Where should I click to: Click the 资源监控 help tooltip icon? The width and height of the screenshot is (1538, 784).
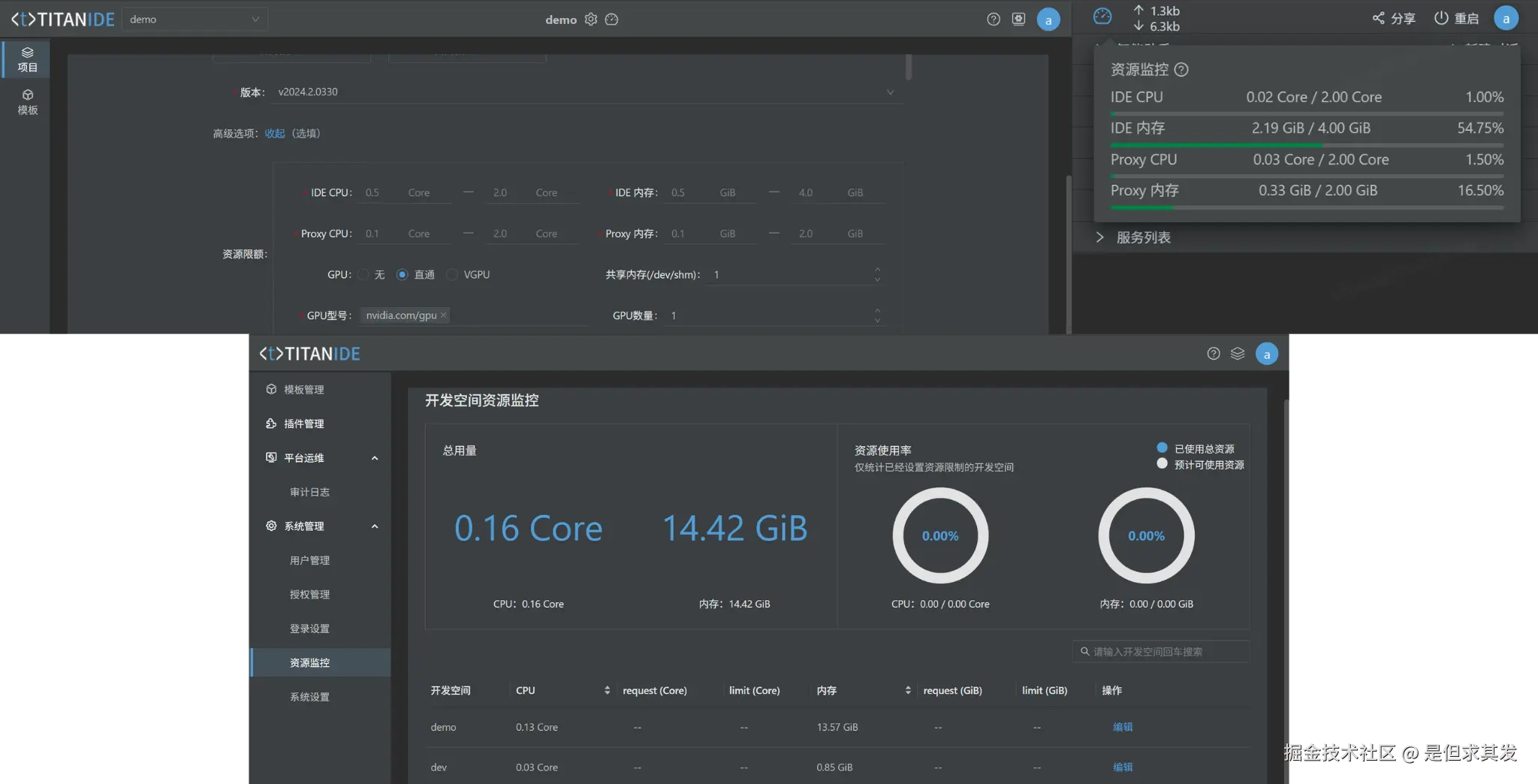pyautogui.click(x=1181, y=70)
